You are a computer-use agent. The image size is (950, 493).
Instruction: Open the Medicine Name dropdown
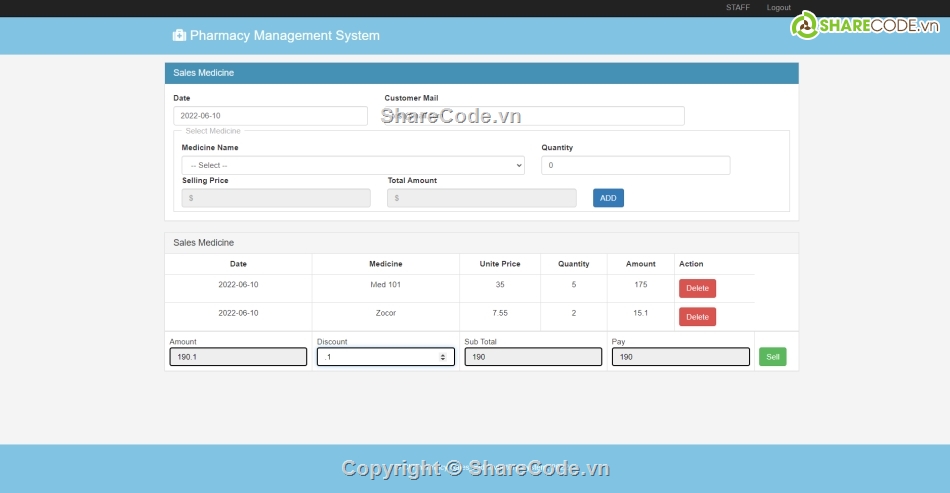point(353,165)
